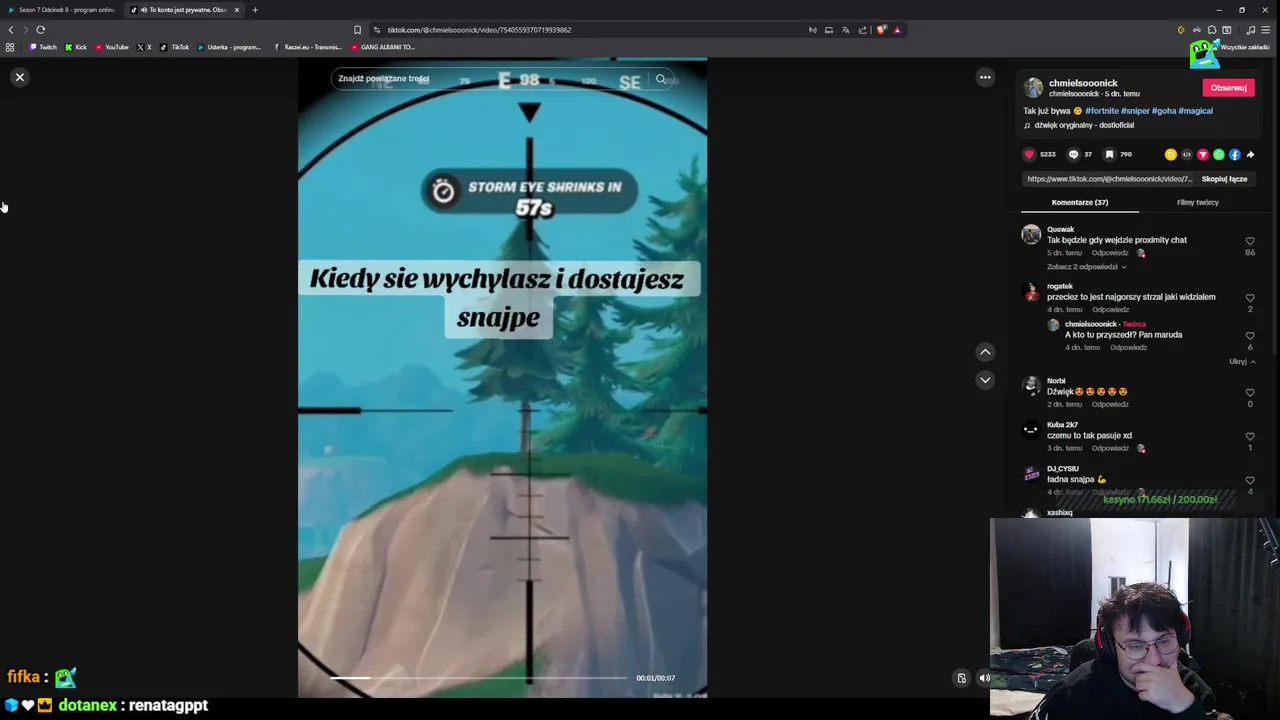Open the original sound 'dźwięk oryginalny - dostioficial'
1280x720 pixels.
[x=1084, y=125]
